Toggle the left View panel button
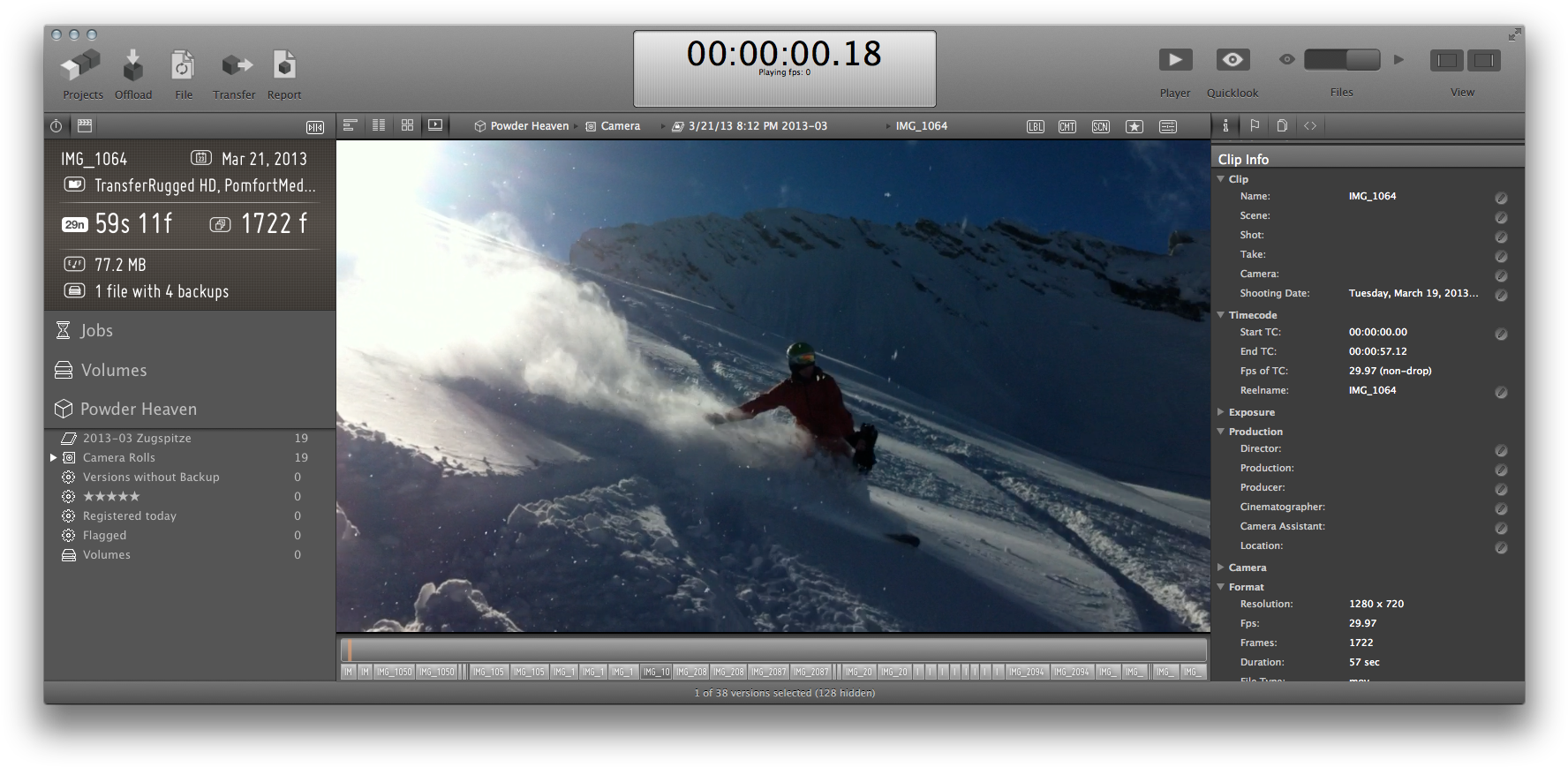Image resolution: width=1568 pixels, height=767 pixels. [1446, 60]
